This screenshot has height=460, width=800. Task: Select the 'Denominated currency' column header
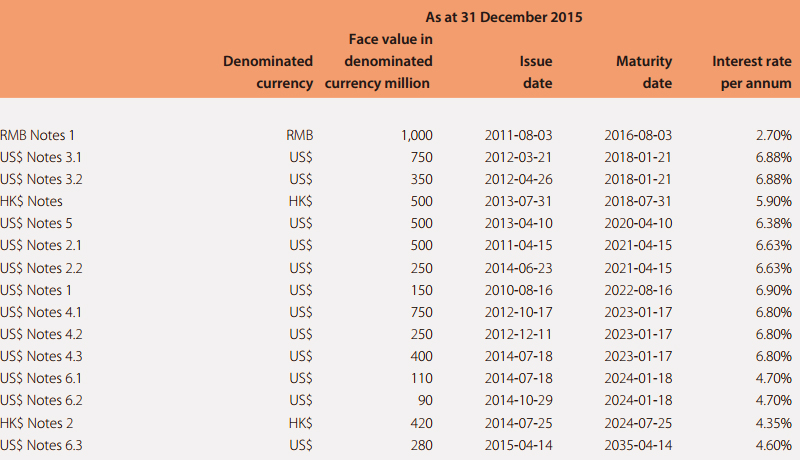point(268,72)
